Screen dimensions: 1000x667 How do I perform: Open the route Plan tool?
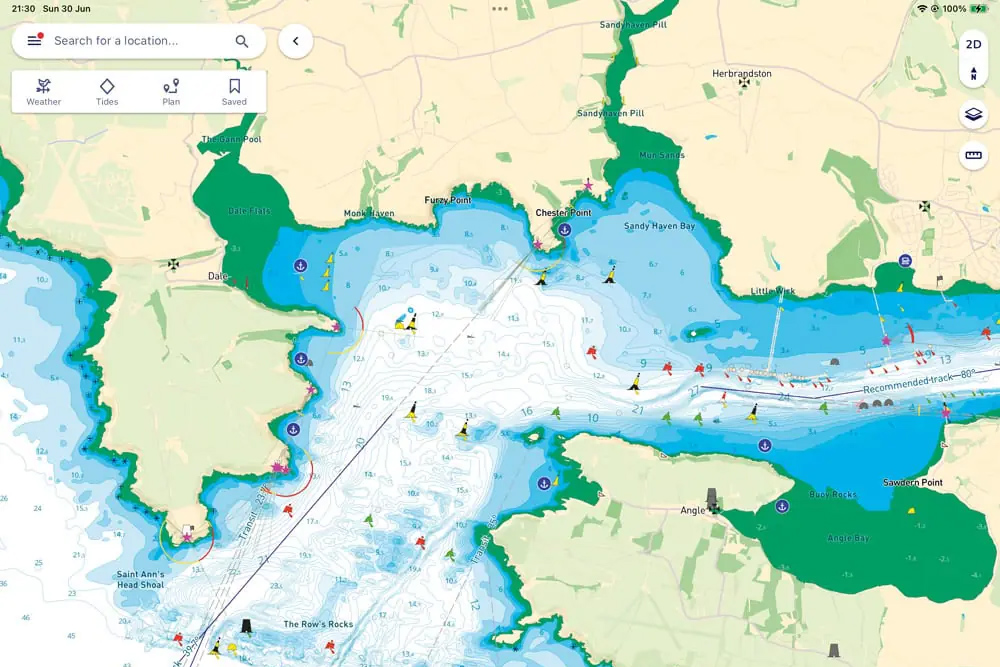coord(170,91)
